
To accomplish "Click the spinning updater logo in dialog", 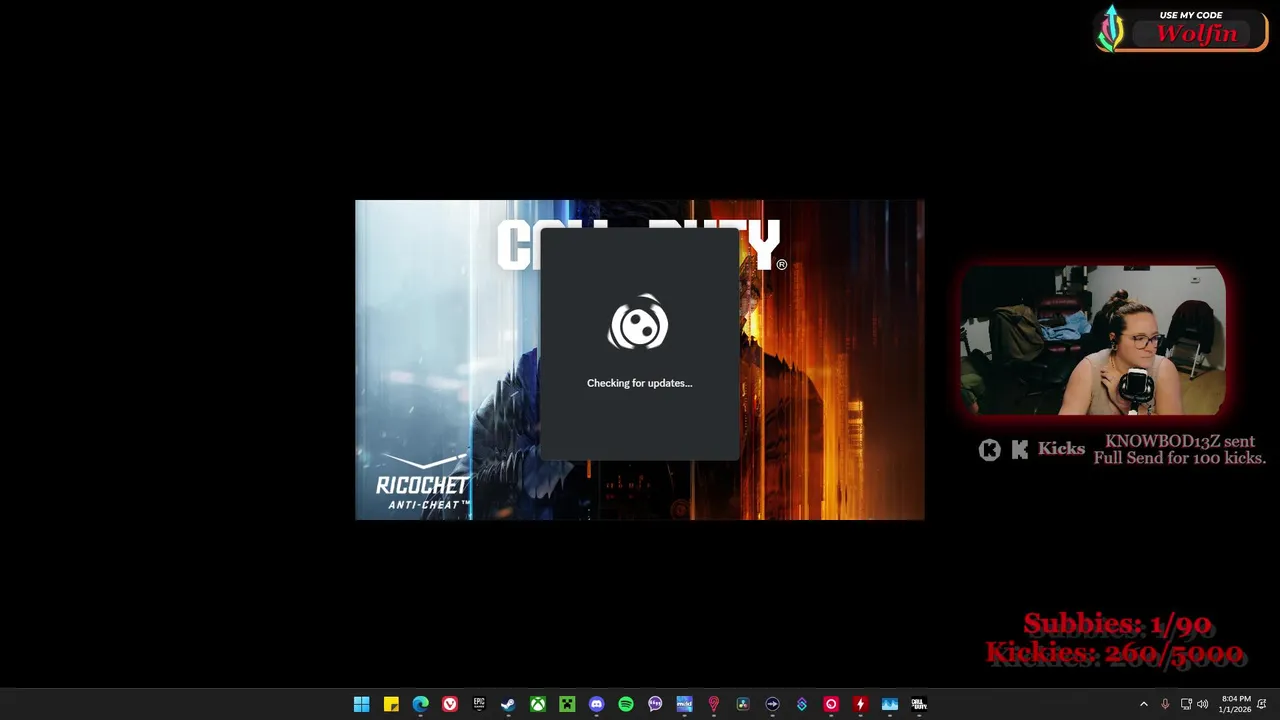I will (x=638, y=322).
